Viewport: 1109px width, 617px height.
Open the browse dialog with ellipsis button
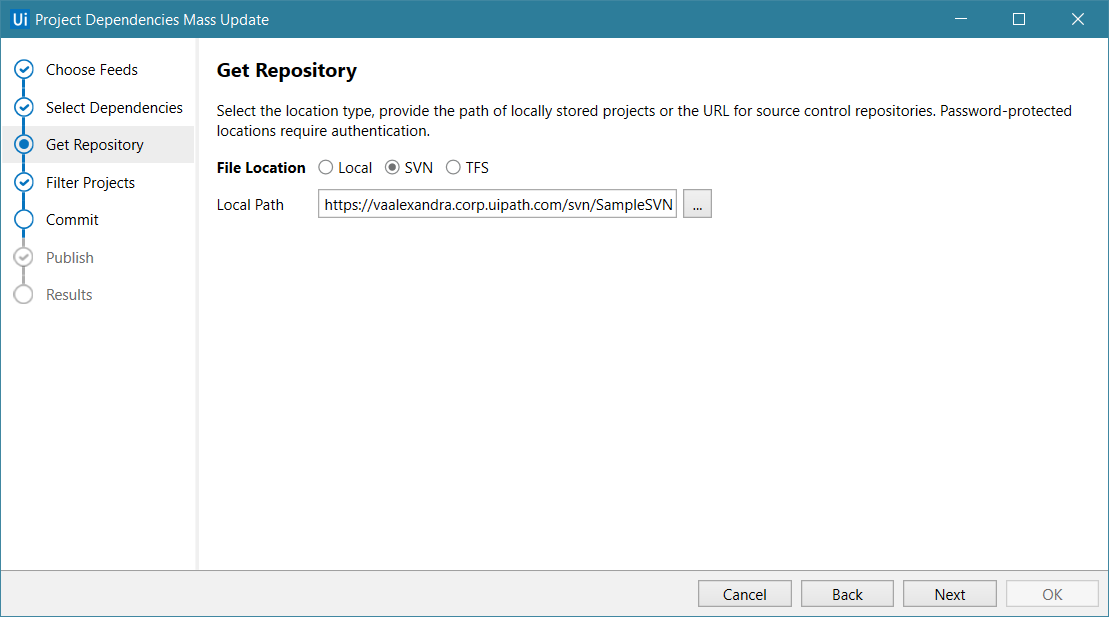tap(697, 204)
